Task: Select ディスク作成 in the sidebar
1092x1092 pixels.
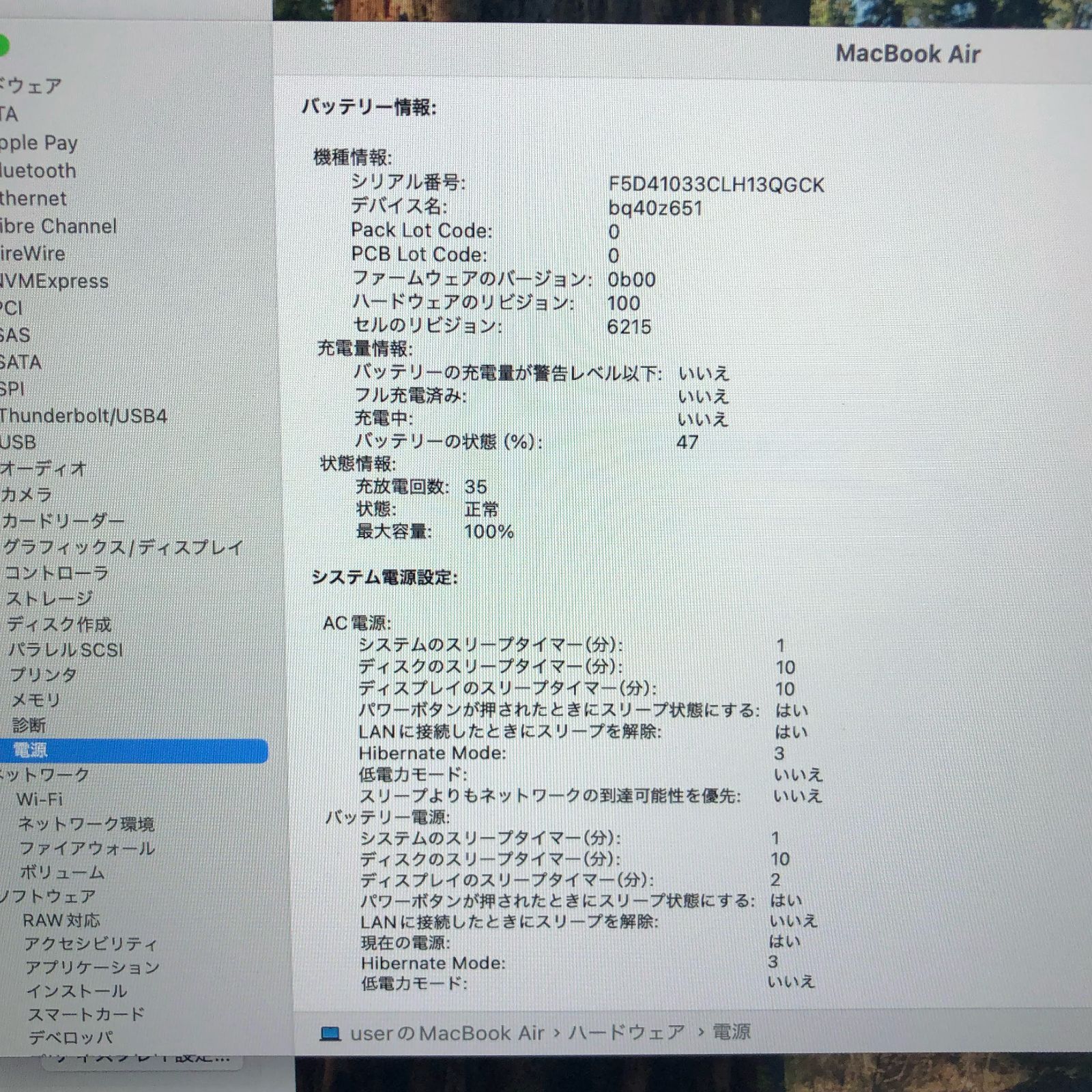Action: (x=59, y=624)
